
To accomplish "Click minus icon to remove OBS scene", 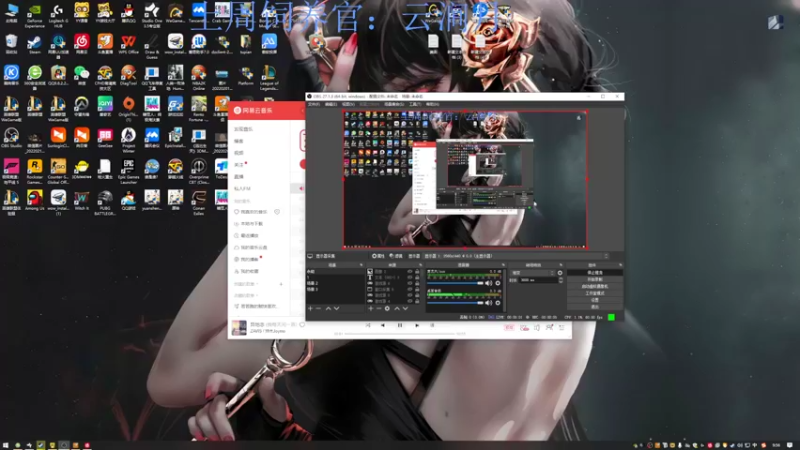I will (x=318, y=309).
